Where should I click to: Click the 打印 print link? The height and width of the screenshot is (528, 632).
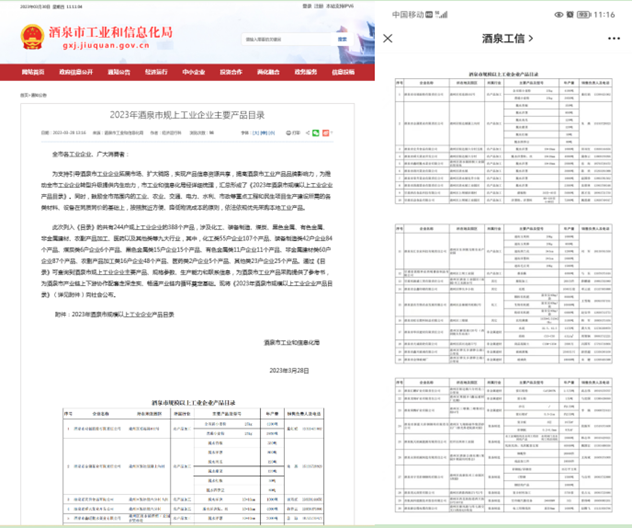coord(296,133)
